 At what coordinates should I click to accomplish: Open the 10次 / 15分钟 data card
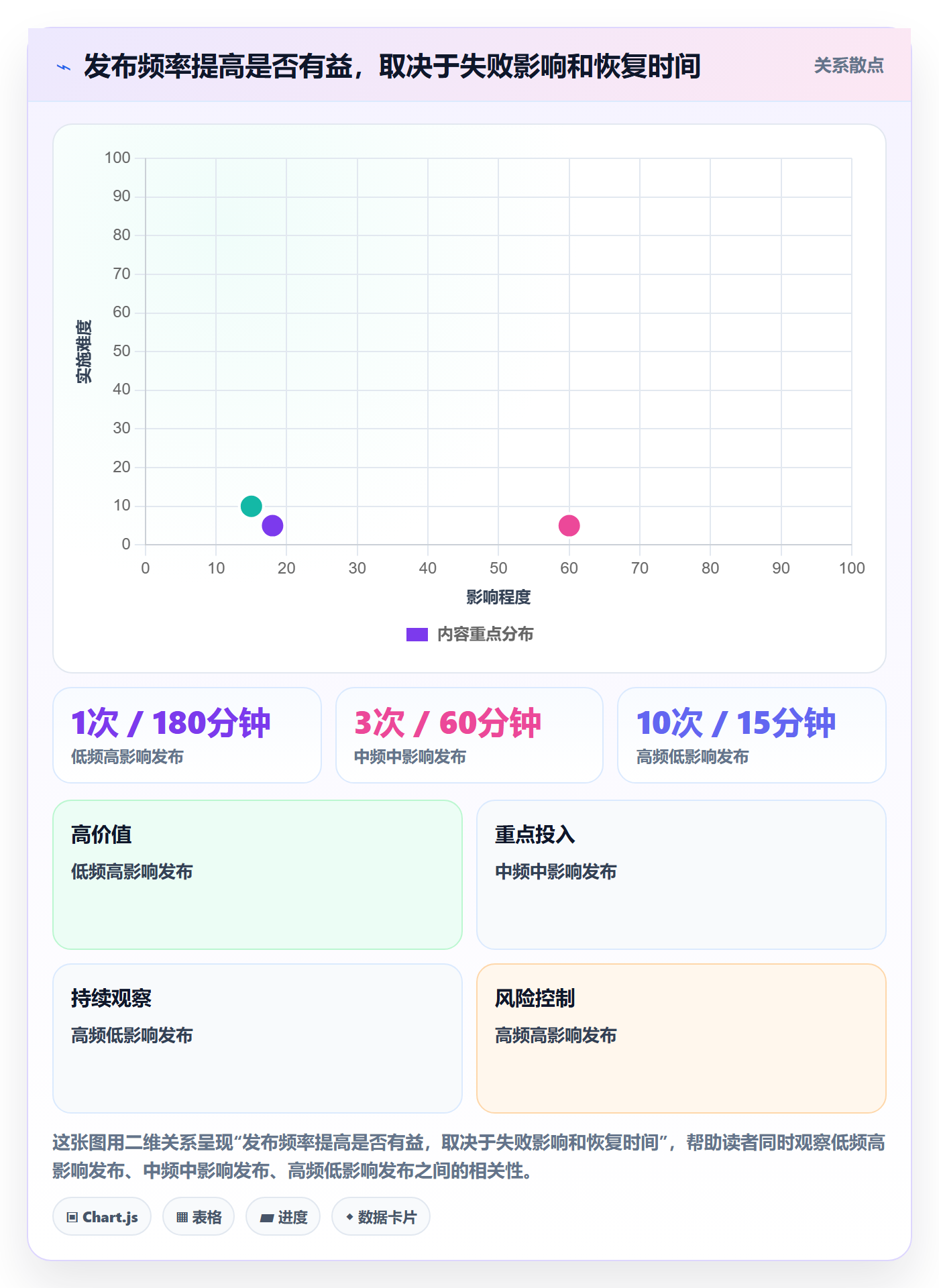[752, 735]
